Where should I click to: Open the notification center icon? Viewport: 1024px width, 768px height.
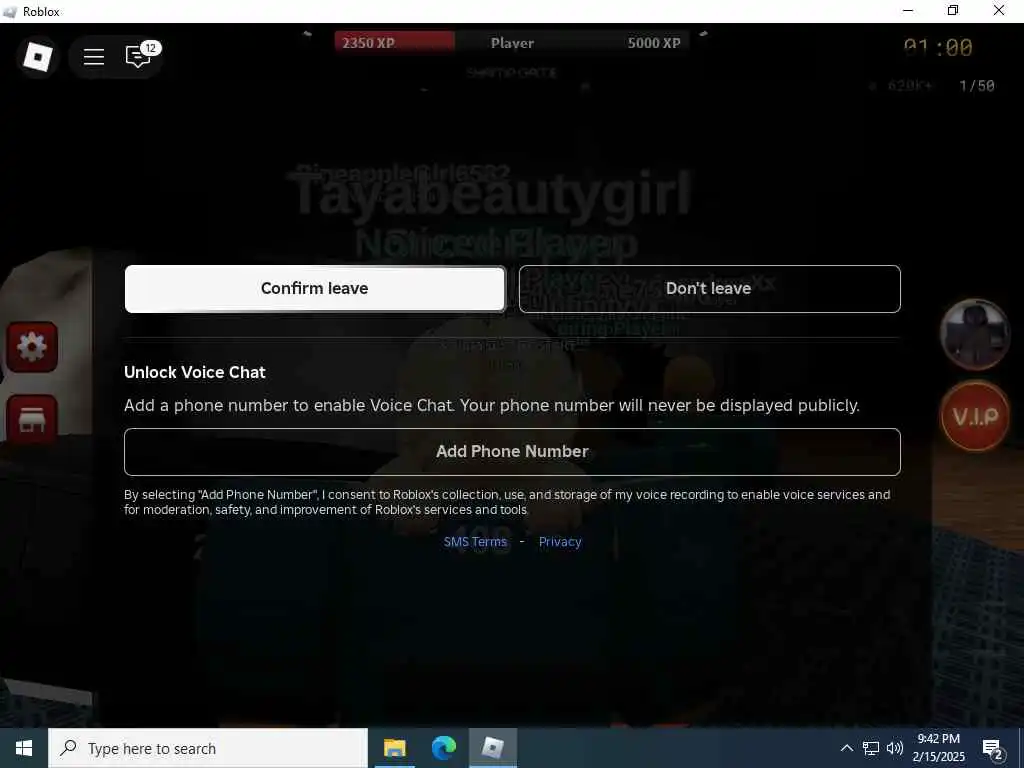993,748
